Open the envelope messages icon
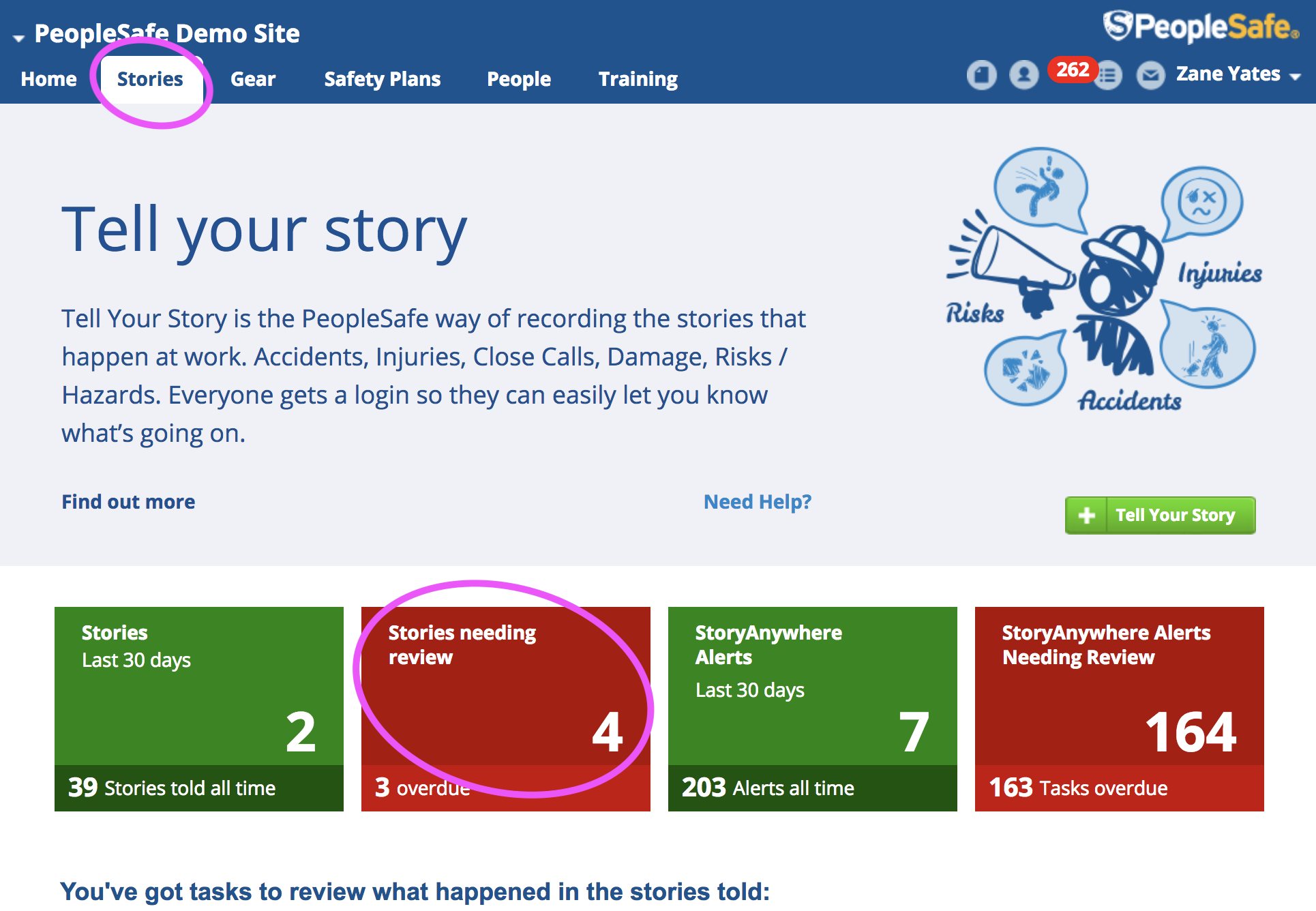This screenshot has width=1316, height=911. click(x=1150, y=75)
